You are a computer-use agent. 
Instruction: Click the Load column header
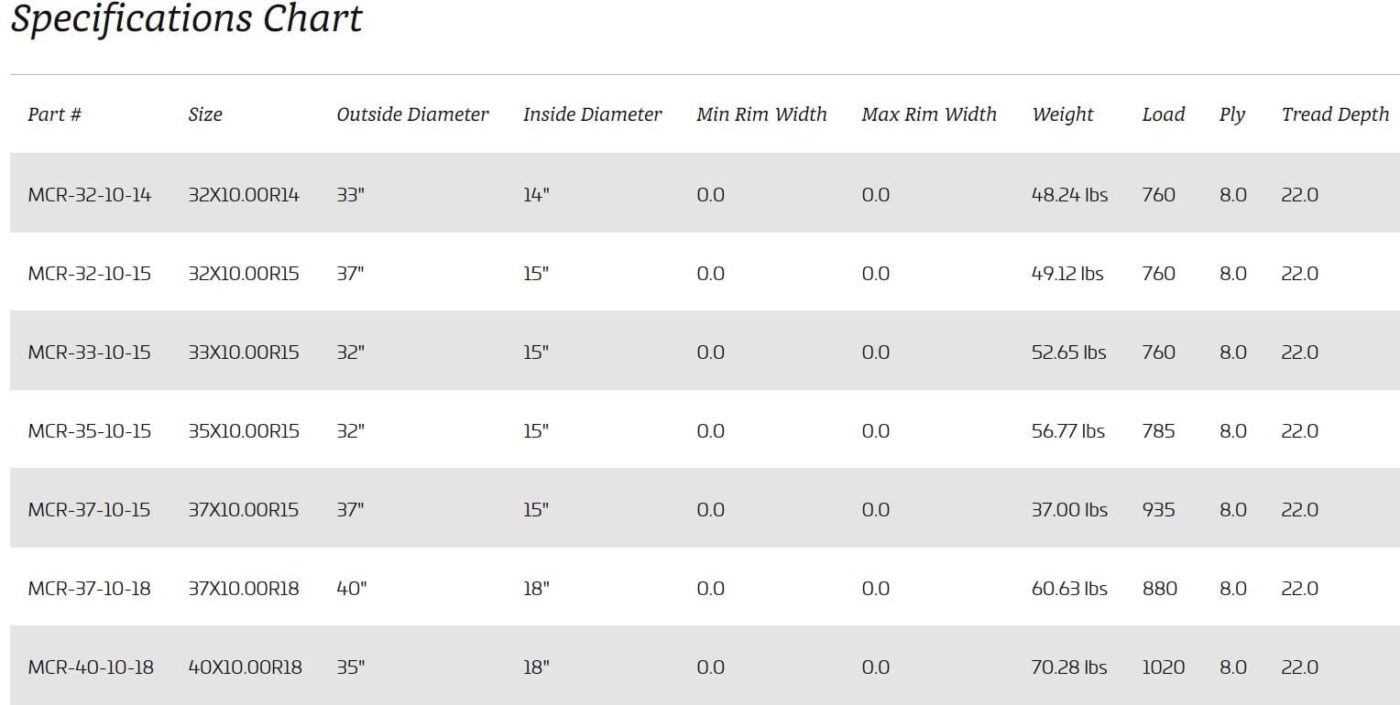pos(1163,115)
